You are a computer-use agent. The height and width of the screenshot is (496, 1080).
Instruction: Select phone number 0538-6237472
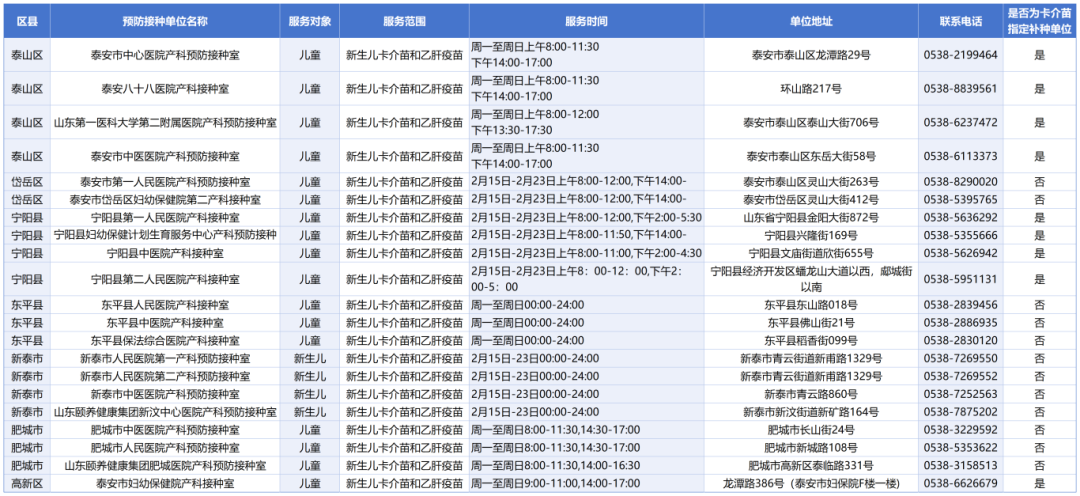960,123
